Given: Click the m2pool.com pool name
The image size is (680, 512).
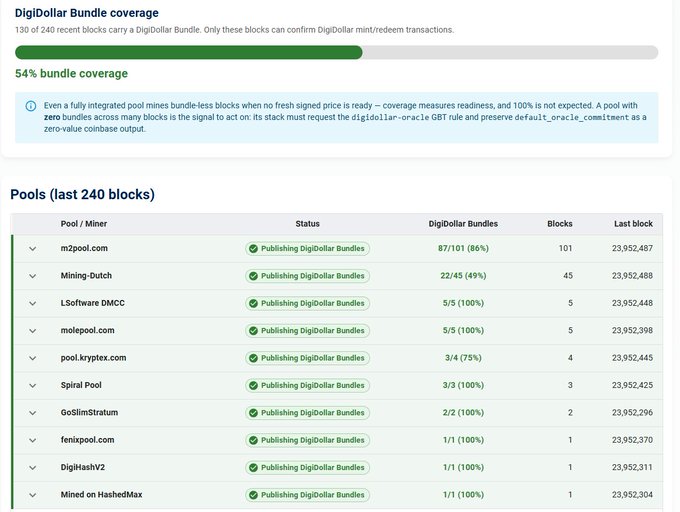Looking at the screenshot, I should 84,248.
